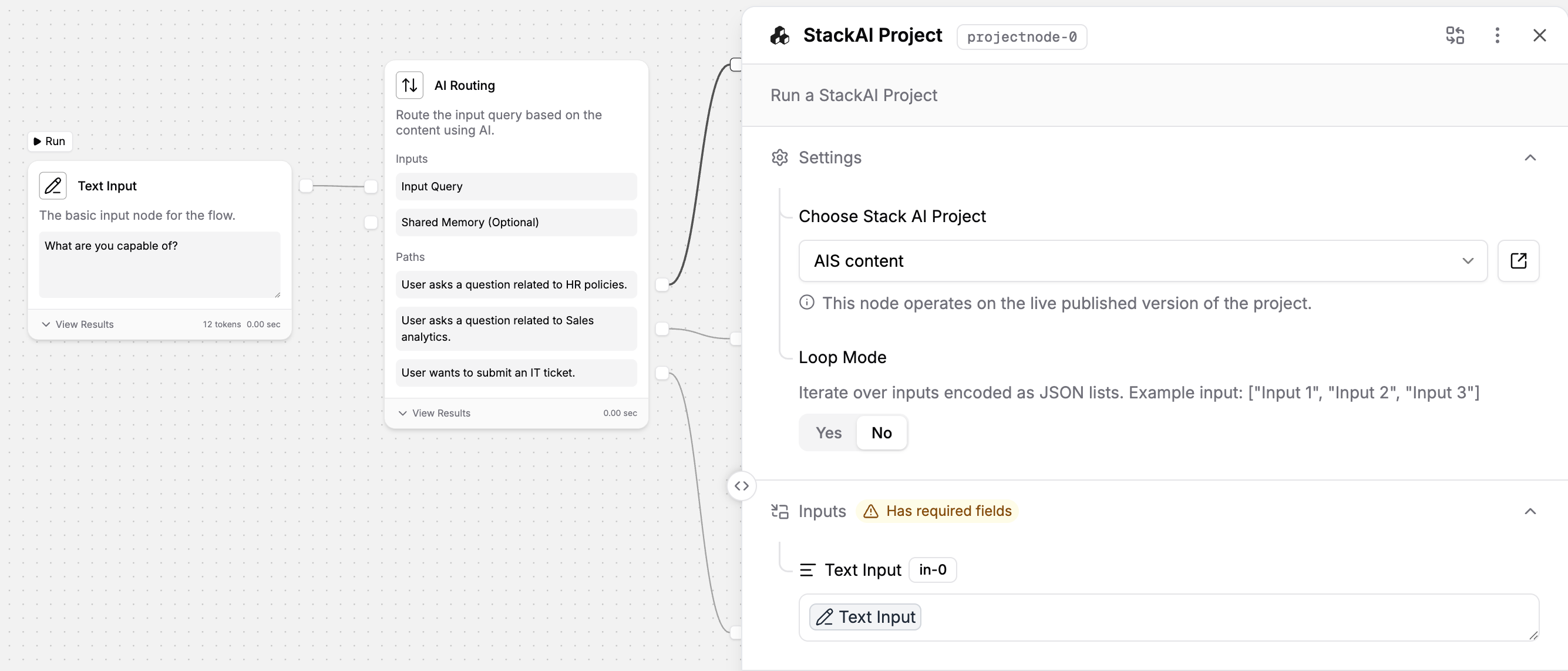Screen dimensions: 1568x671
Task: Expand View Results on Text Input node
Action: pos(78,324)
